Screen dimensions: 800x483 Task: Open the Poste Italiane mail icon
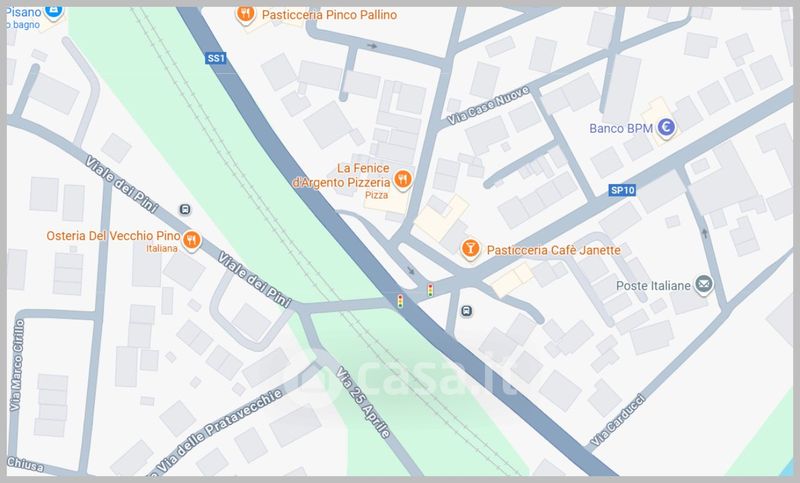tap(704, 284)
